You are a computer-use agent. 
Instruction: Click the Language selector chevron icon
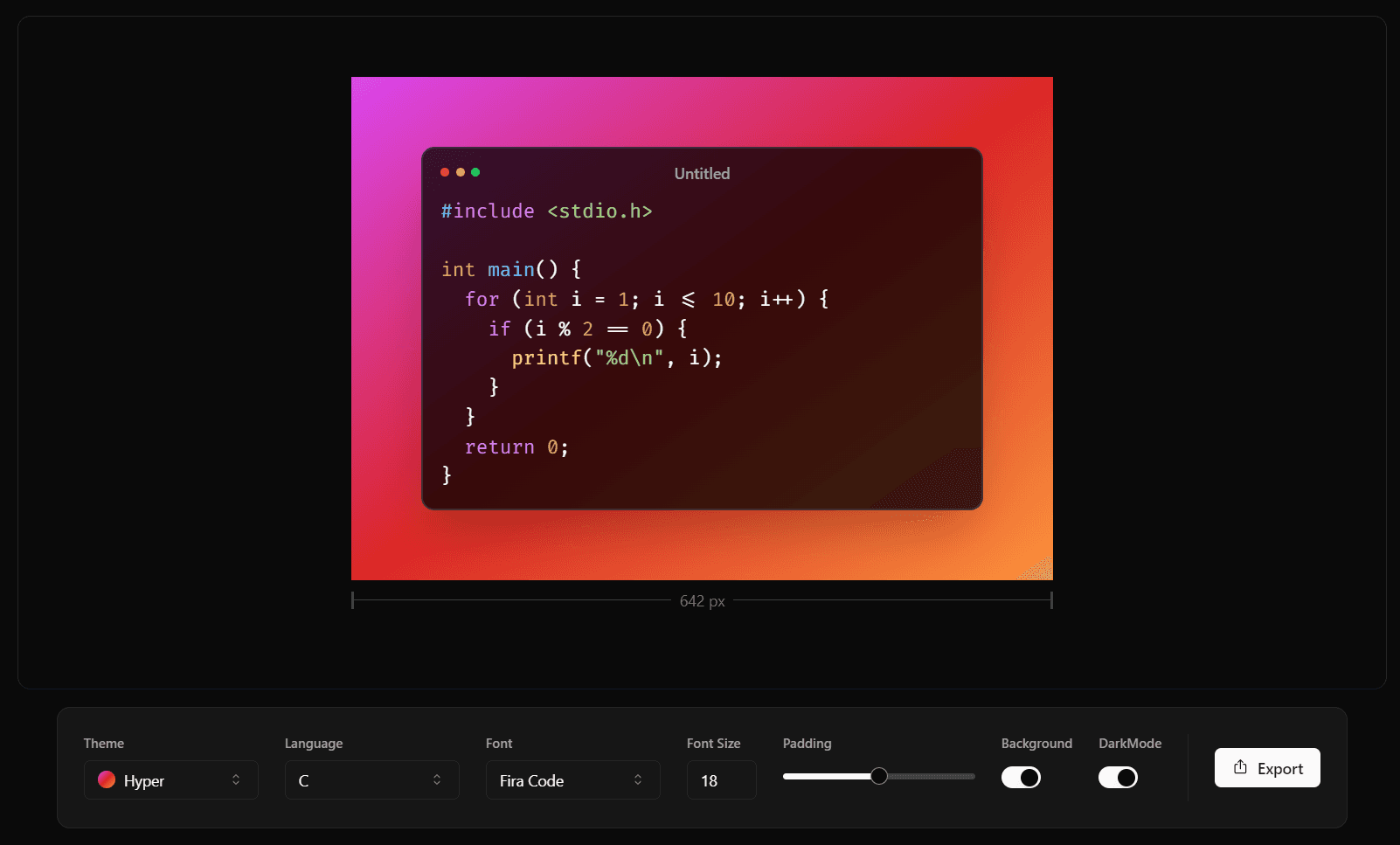[436, 779]
